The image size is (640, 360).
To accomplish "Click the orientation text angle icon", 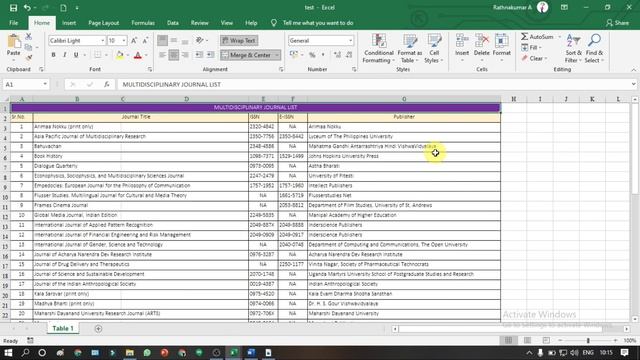I will [x=200, y=40].
